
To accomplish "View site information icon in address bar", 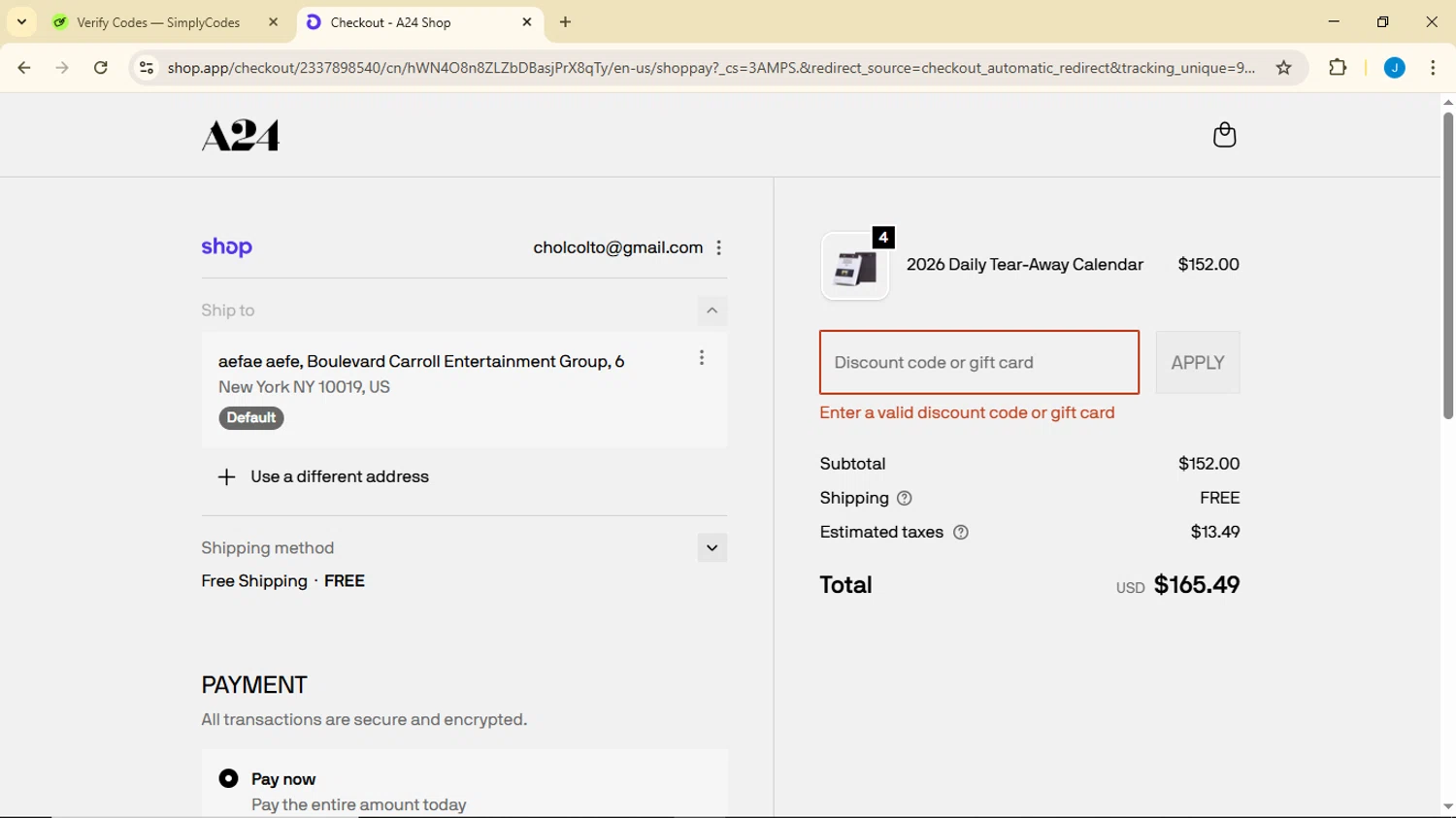I will [x=147, y=68].
